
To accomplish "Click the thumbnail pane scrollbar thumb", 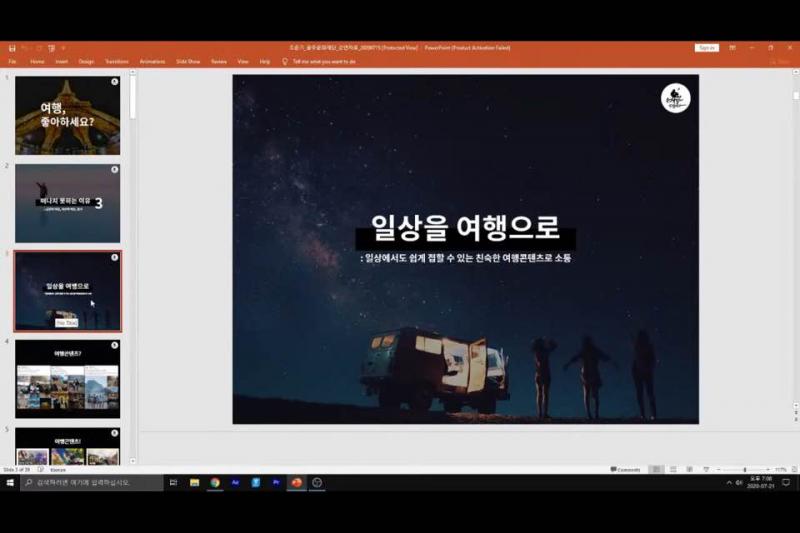I will [133, 97].
